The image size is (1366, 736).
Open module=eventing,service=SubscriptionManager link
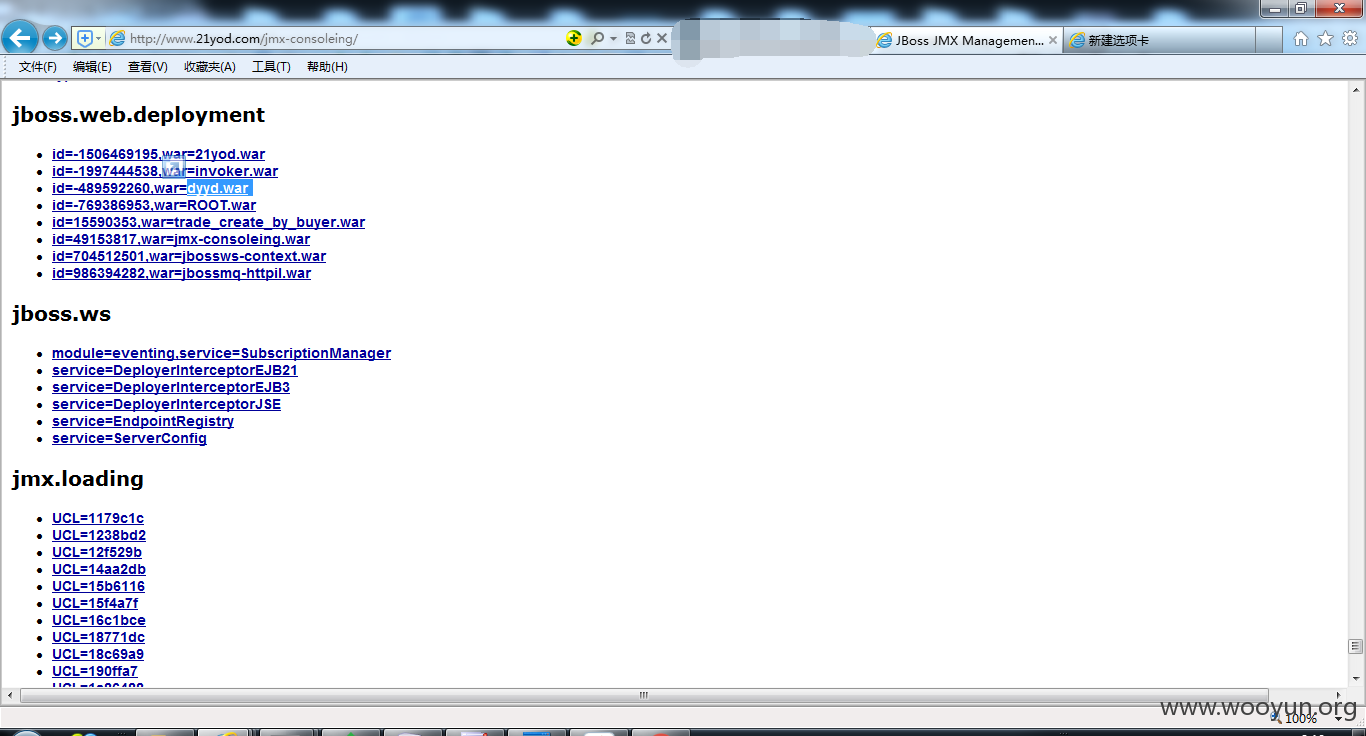[x=221, y=353]
